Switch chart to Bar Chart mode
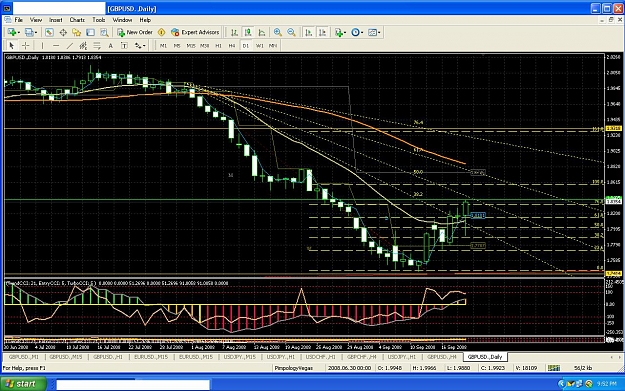 coord(234,32)
